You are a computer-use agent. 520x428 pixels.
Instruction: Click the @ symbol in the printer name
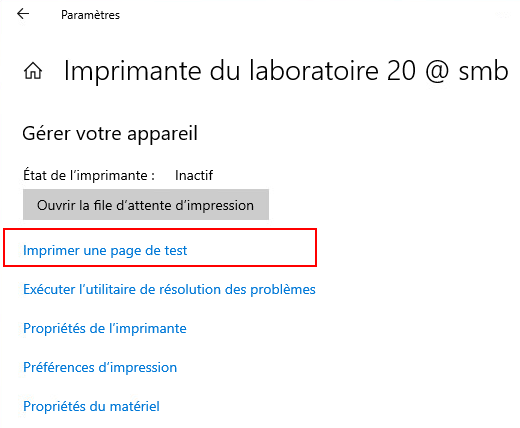437,72
